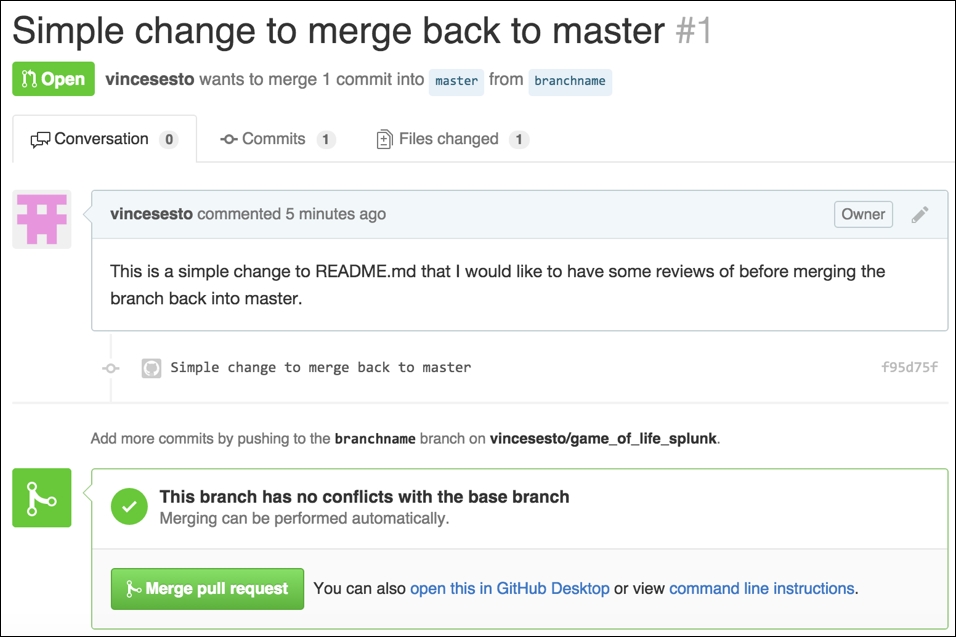Viewport: 956px width, 637px height.
Task: Click the speech bubble icon on Conversation tab
Action: [x=41, y=139]
